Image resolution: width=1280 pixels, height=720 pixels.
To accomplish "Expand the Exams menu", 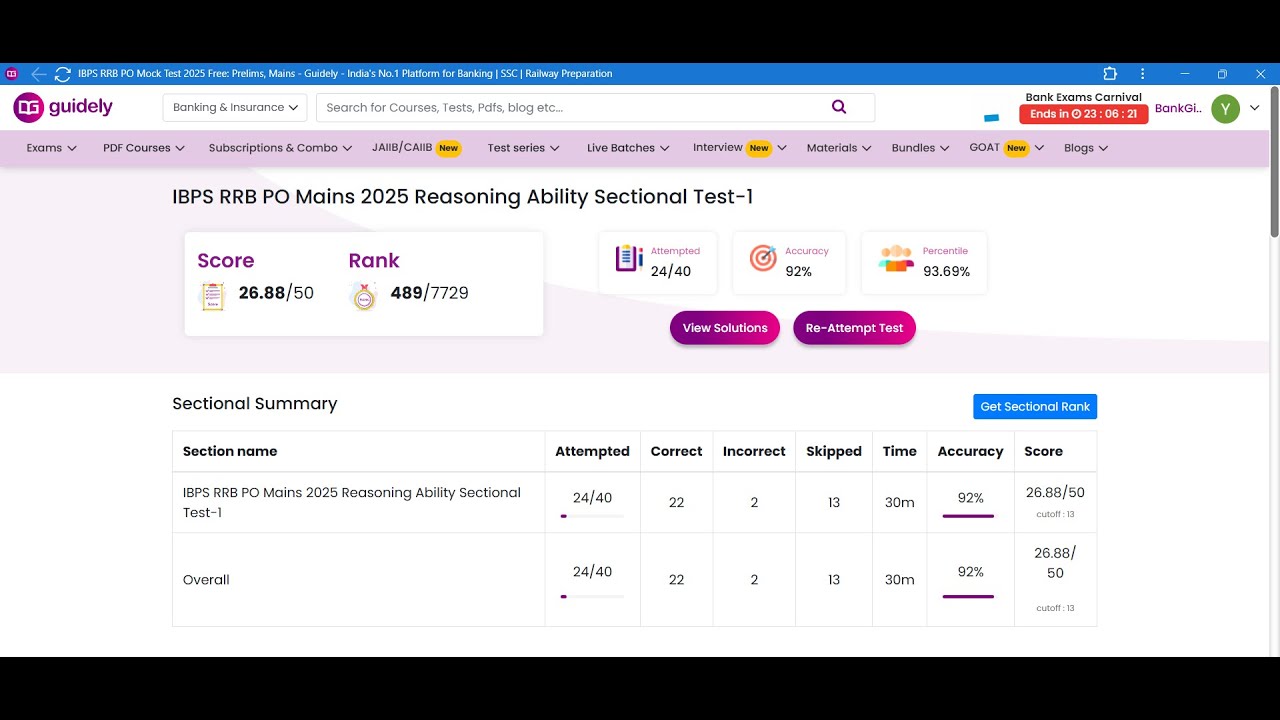I will 51,148.
